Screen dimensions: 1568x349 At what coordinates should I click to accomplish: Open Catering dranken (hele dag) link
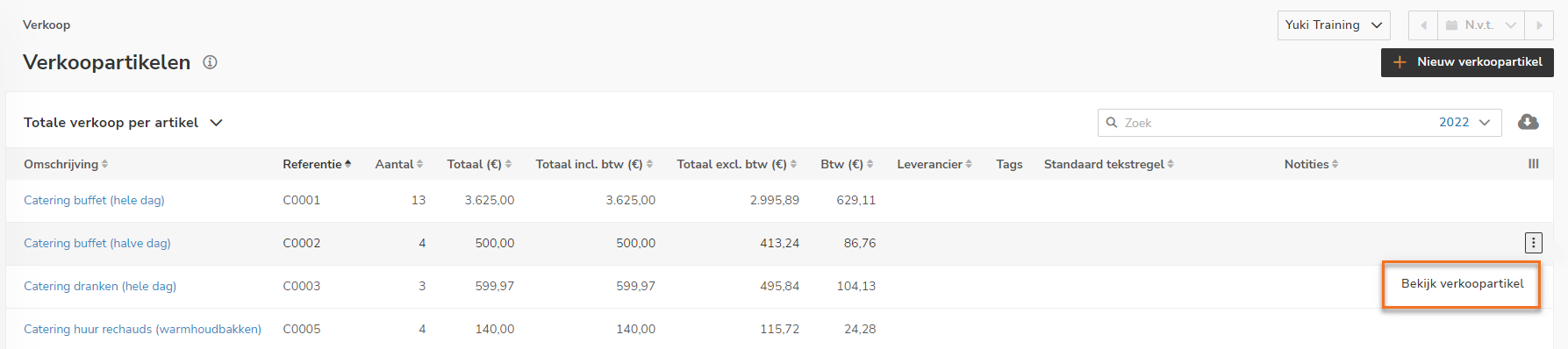pyautogui.click(x=100, y=286)
